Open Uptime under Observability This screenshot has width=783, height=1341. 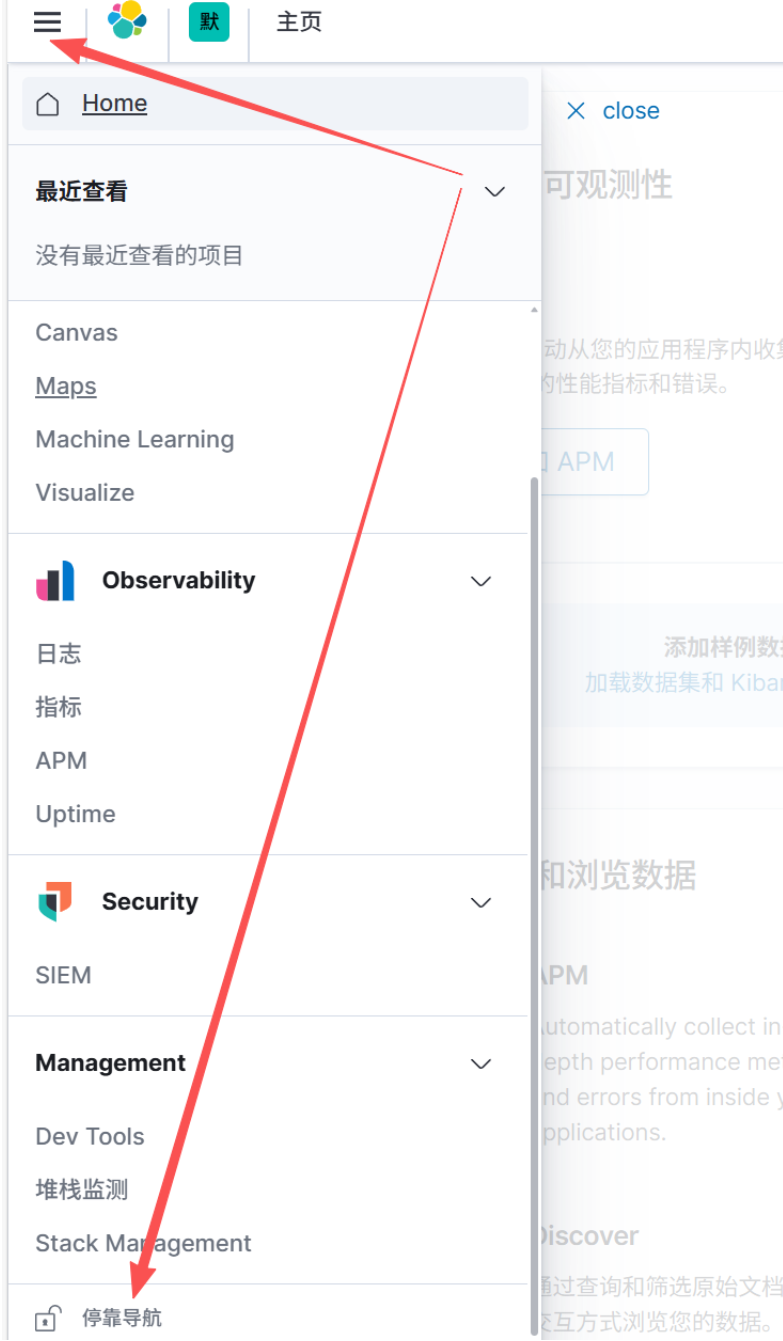point(76,814)
